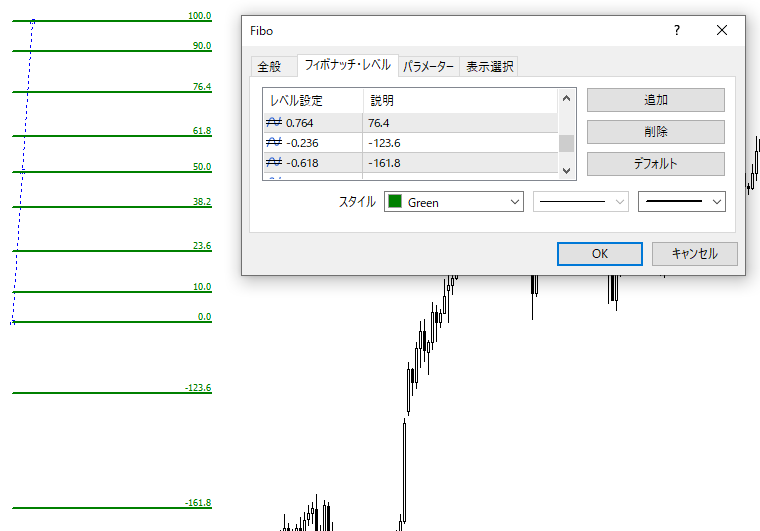
Task: Click the green color swatch
Action: (394, 202)
